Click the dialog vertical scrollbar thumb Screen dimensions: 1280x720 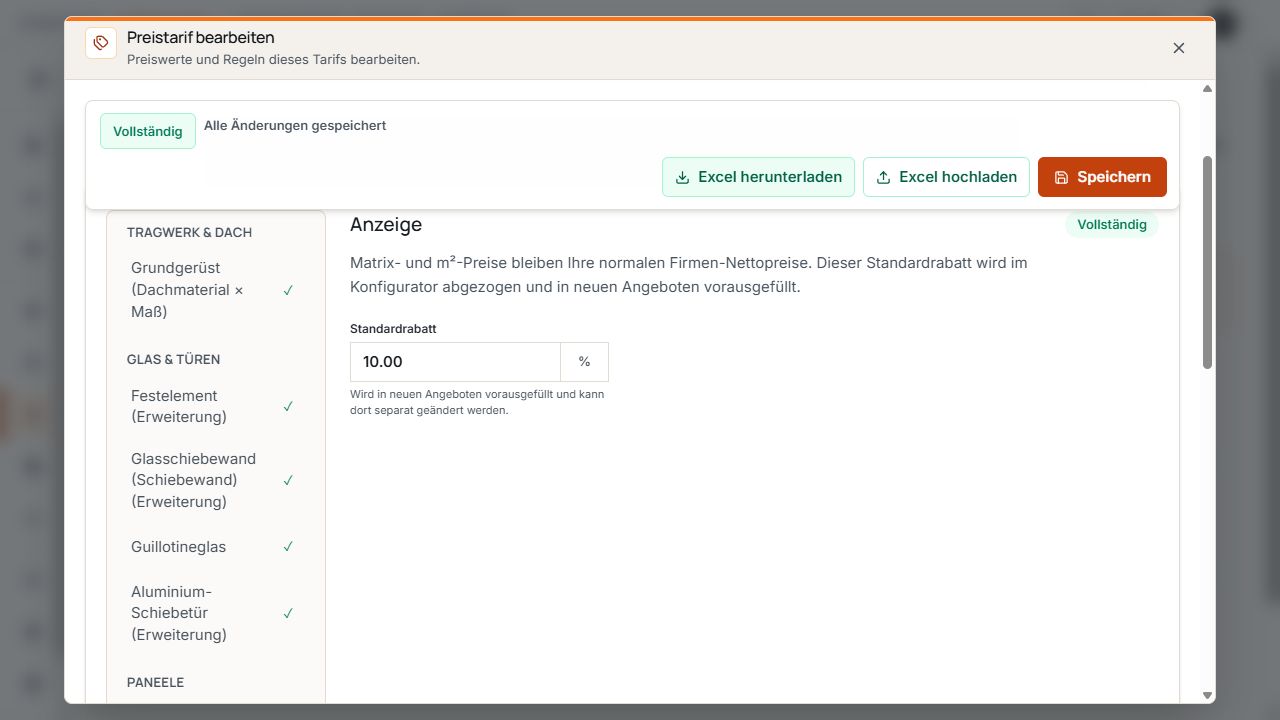coord(1207,262)
